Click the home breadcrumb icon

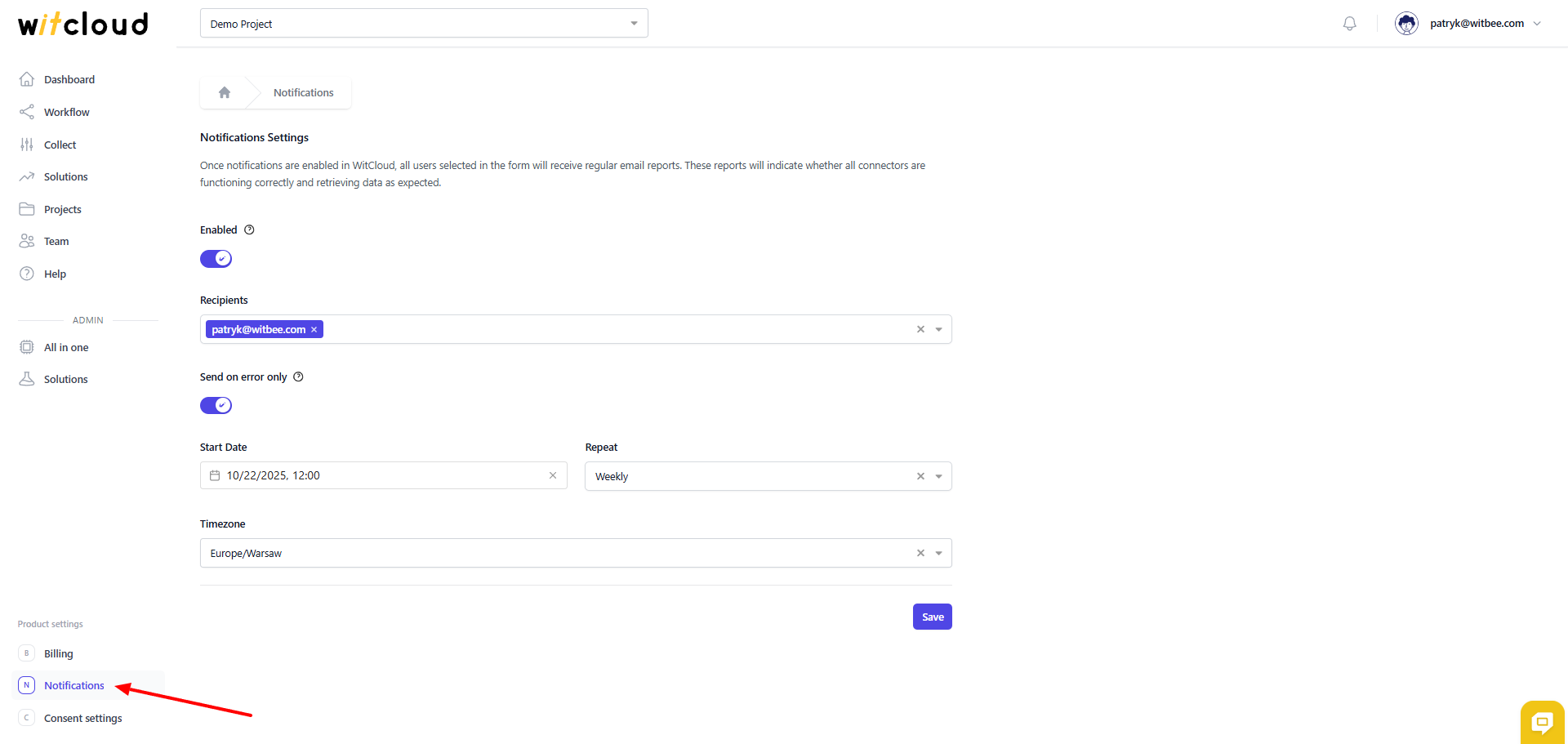(225, 92)
